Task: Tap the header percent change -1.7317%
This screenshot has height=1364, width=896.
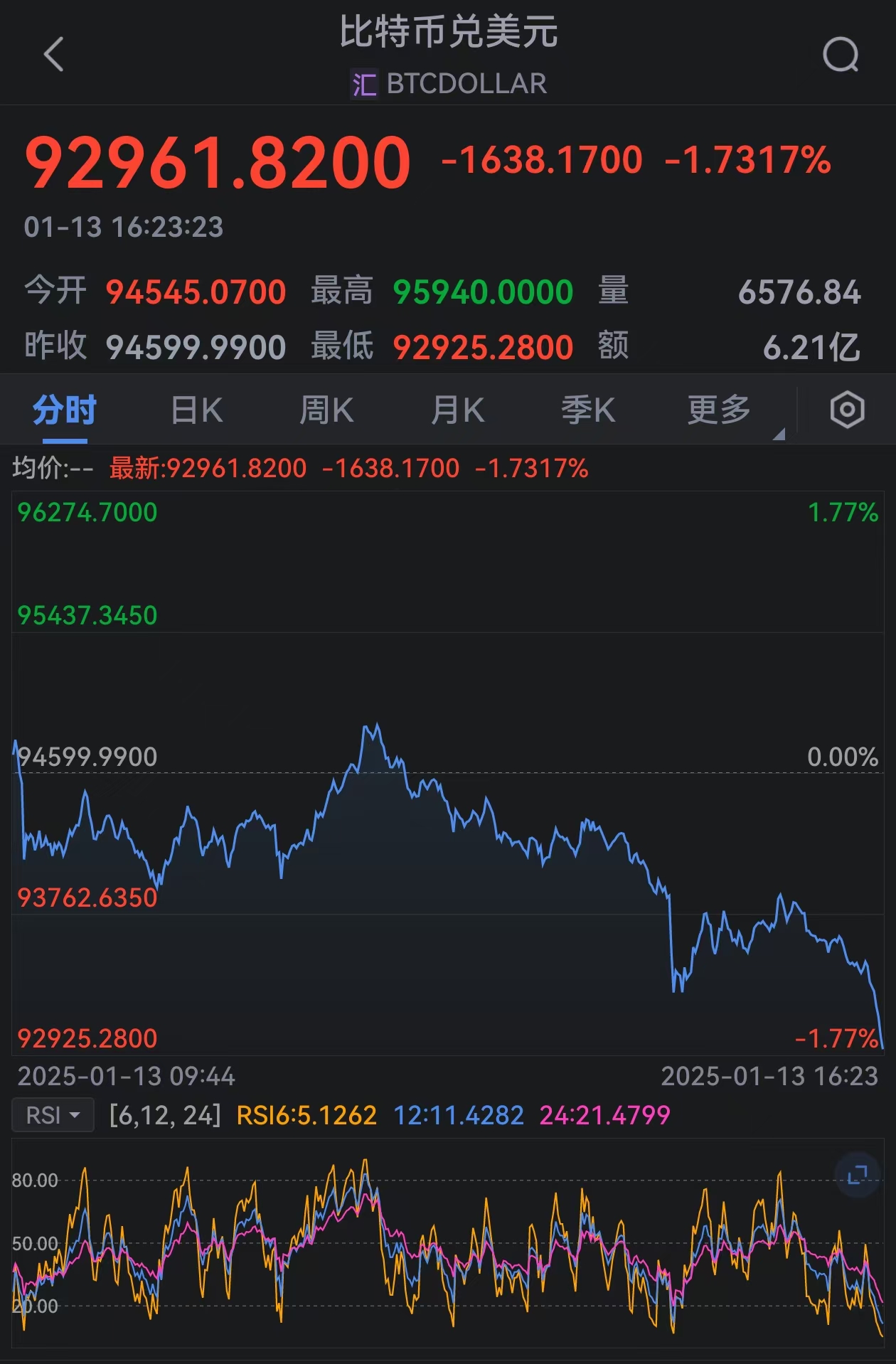Action: click(x=747, y=159)
